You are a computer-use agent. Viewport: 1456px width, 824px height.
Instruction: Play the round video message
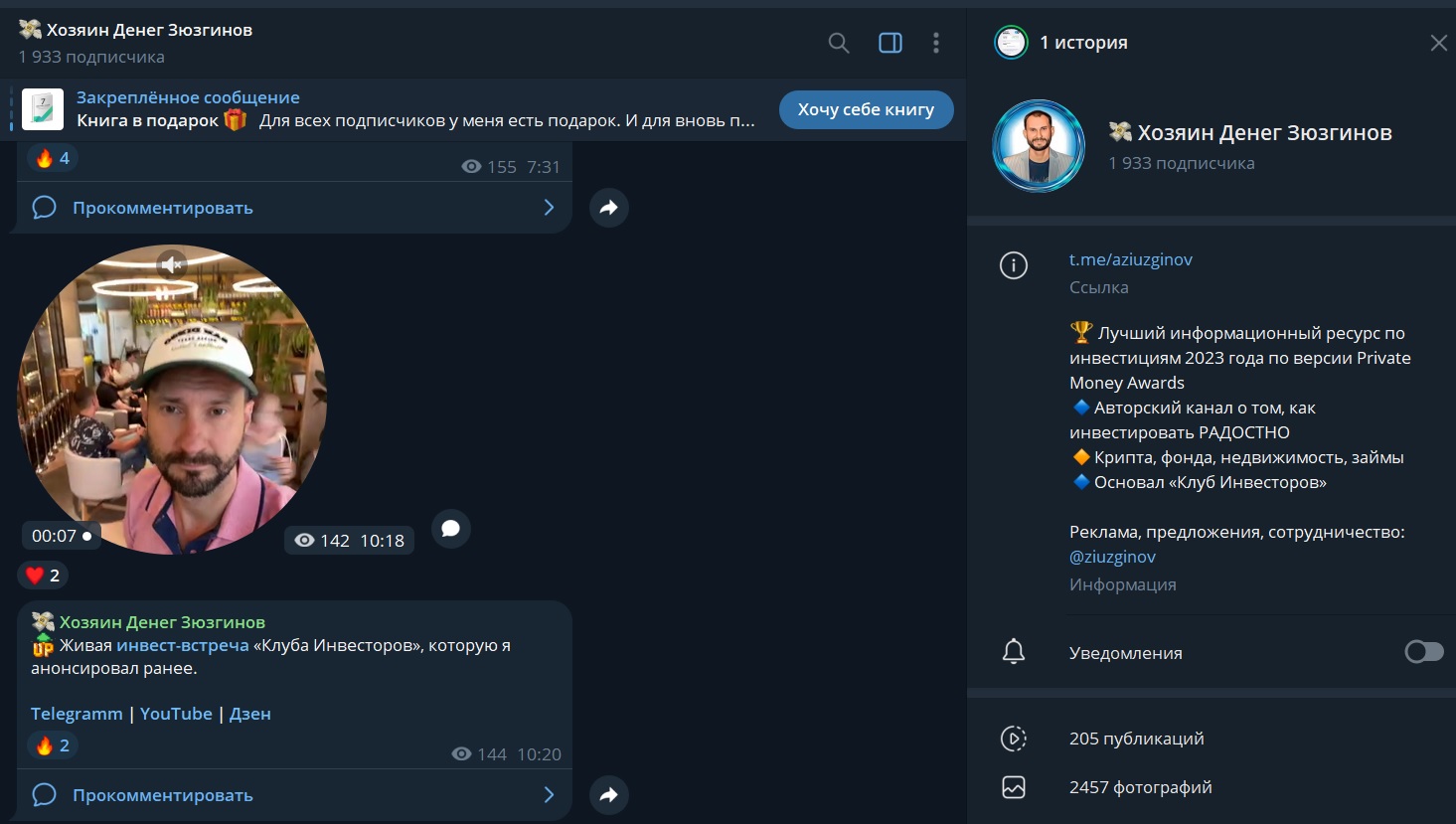(x=172, y=400)
